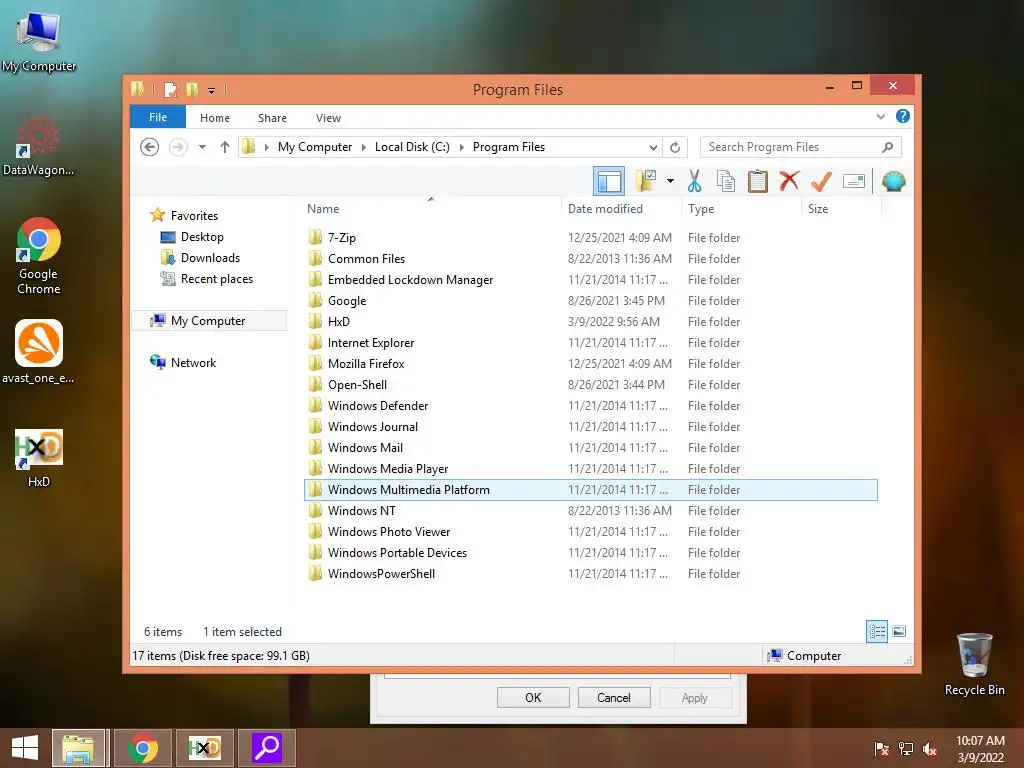
Task: Select Recent places in navigation pane
Action: (x=217, y=279)
